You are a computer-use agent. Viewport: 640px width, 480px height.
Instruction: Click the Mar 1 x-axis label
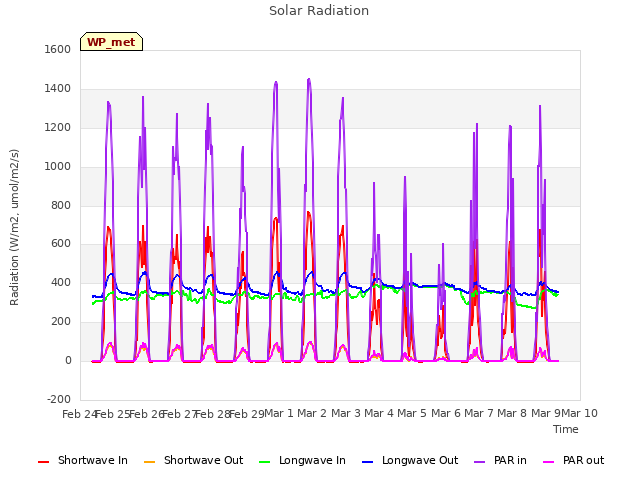(x=279, y=413)
